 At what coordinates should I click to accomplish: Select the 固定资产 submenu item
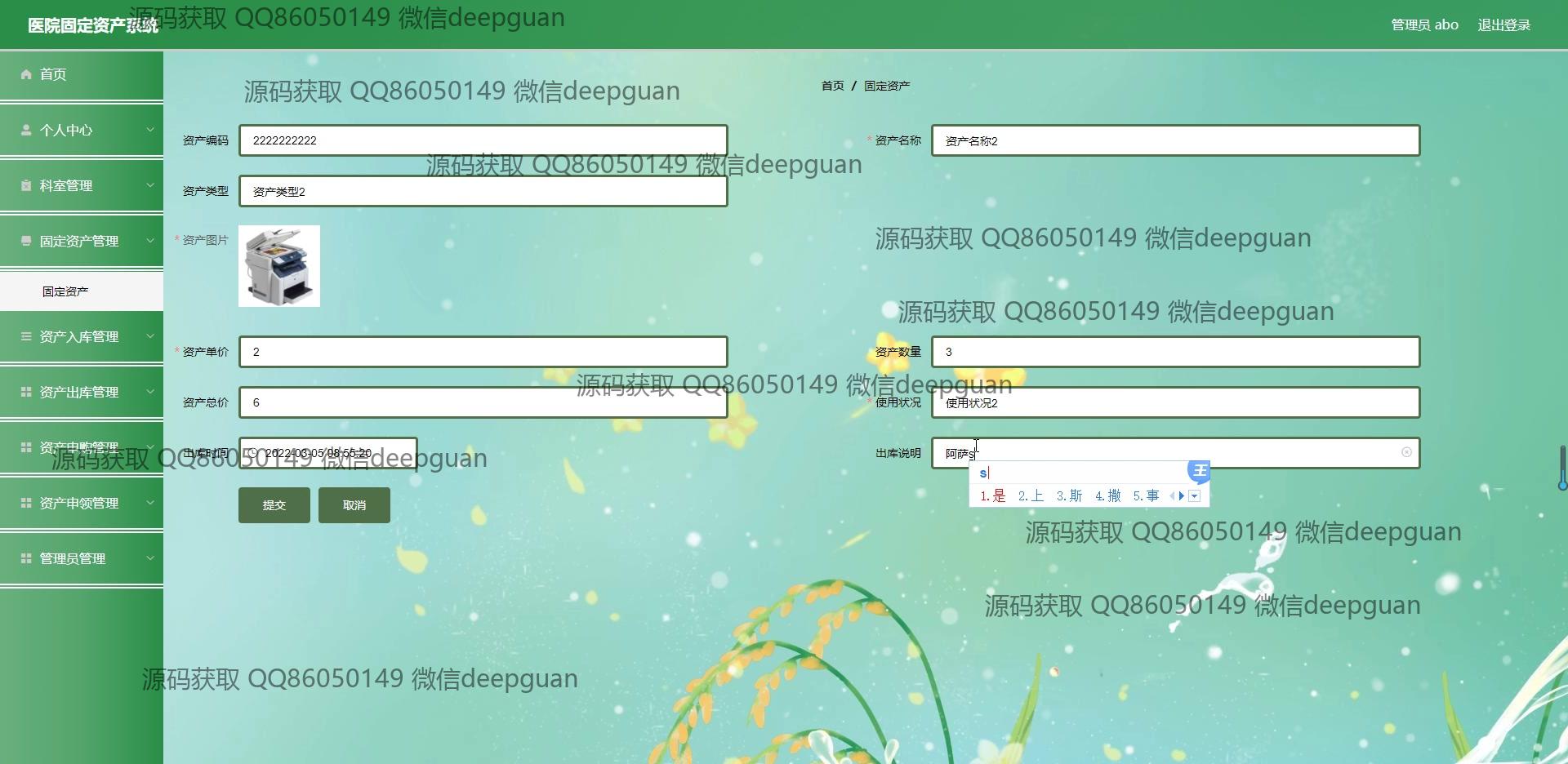[65, 291]
